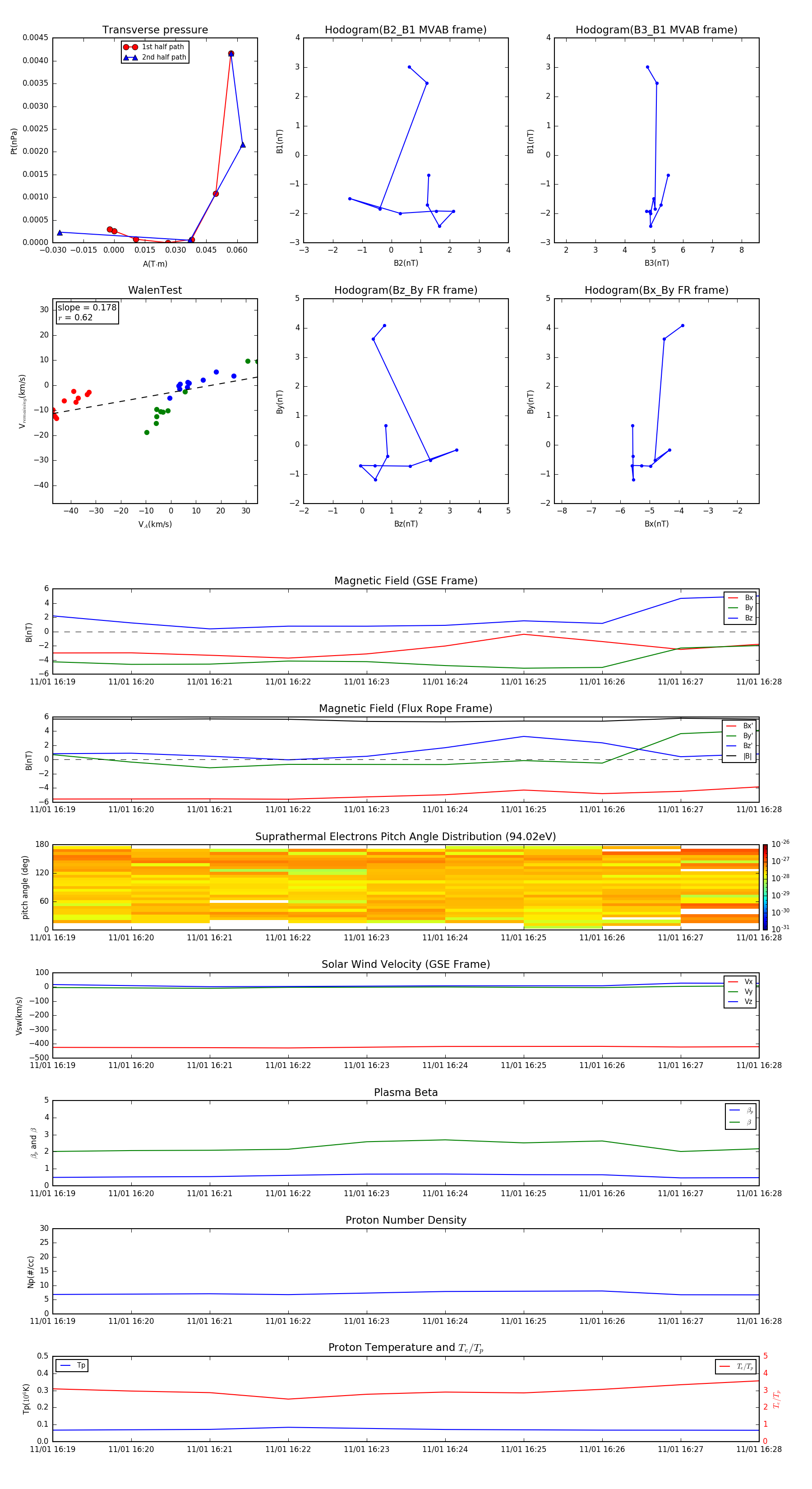The height and width of the screenshot is (1489, 812).
Task: Select "Bx" in the GSE magnetic field legend
Action: pos(741,598)
